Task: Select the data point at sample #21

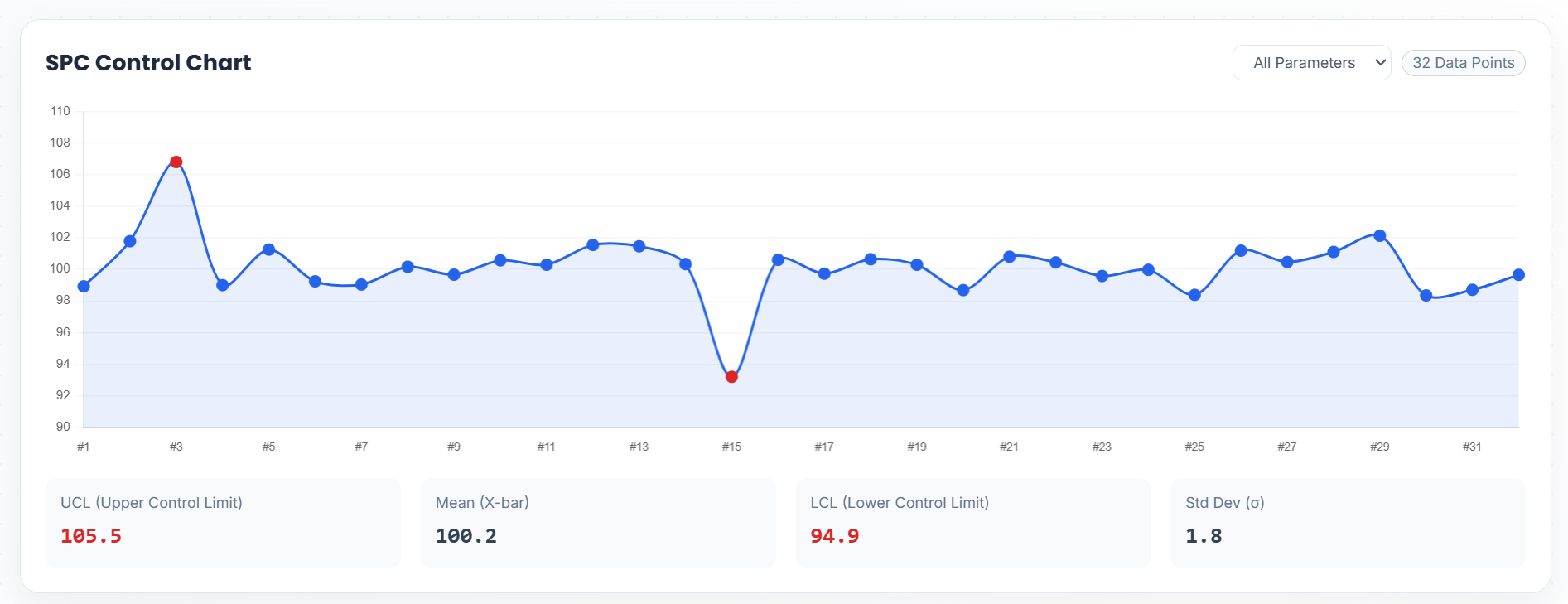Action: coord(1009,257)
